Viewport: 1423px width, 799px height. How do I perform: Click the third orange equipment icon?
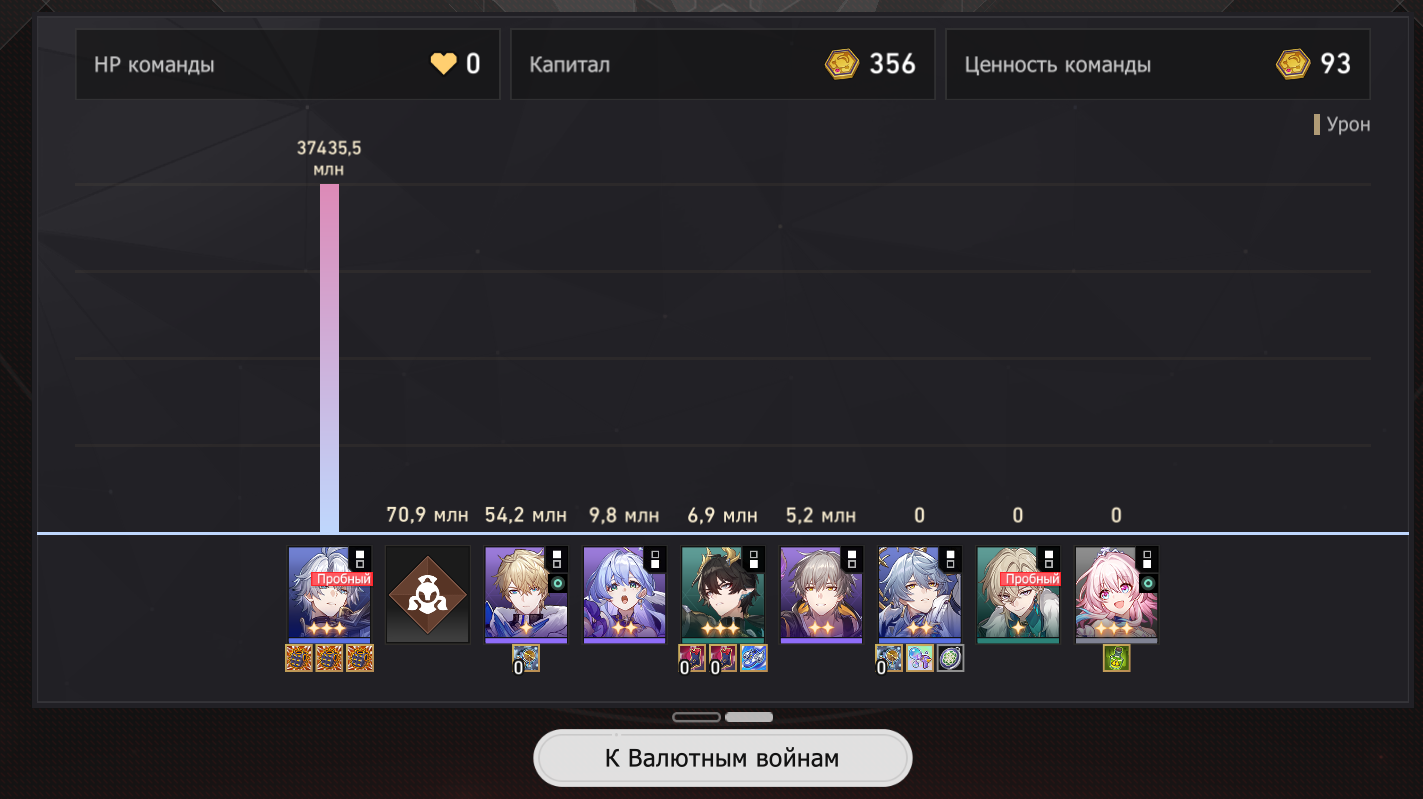coord(360,658)
